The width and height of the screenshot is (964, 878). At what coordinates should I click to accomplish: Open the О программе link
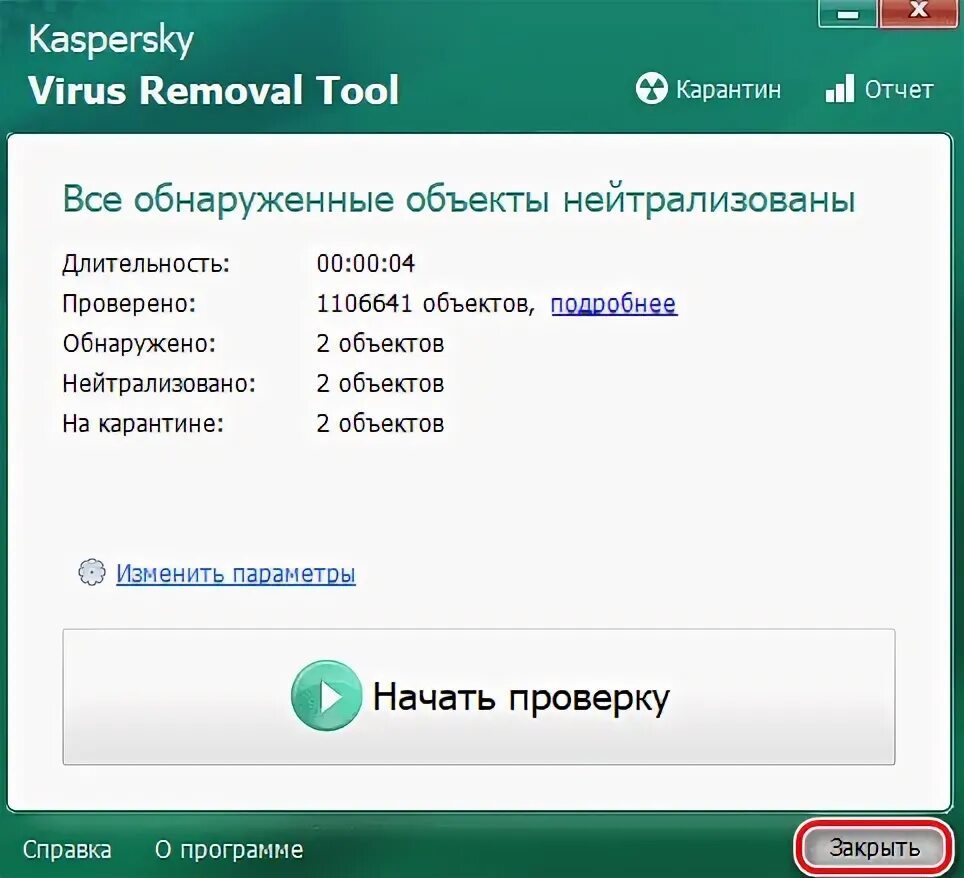click(x=229, y=850)
